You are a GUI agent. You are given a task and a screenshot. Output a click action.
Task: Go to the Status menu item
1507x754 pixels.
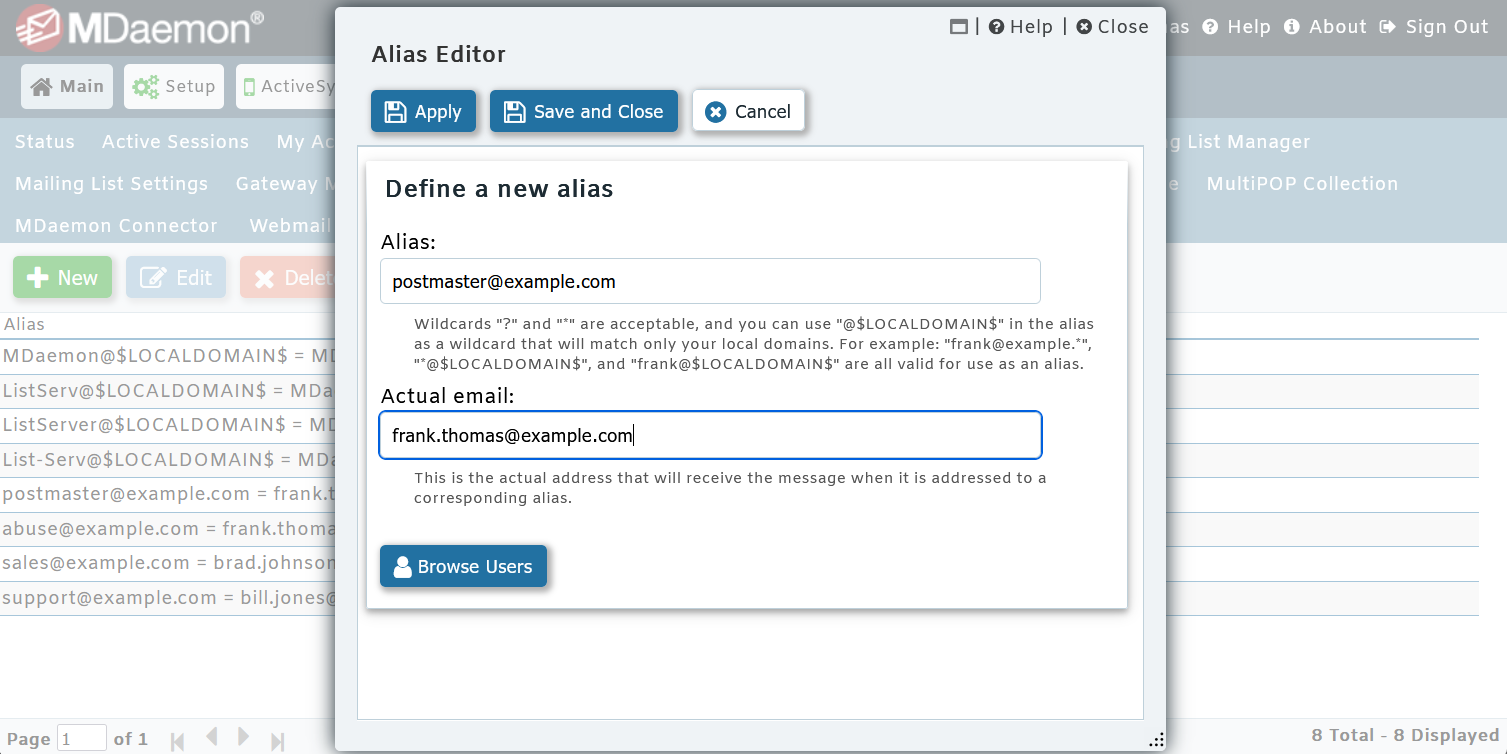[x=45, y=142]
